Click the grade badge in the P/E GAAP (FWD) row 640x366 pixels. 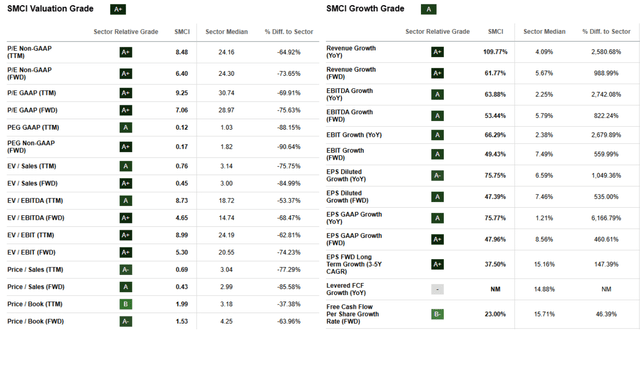pyautogui.click(x=126, y=110)
